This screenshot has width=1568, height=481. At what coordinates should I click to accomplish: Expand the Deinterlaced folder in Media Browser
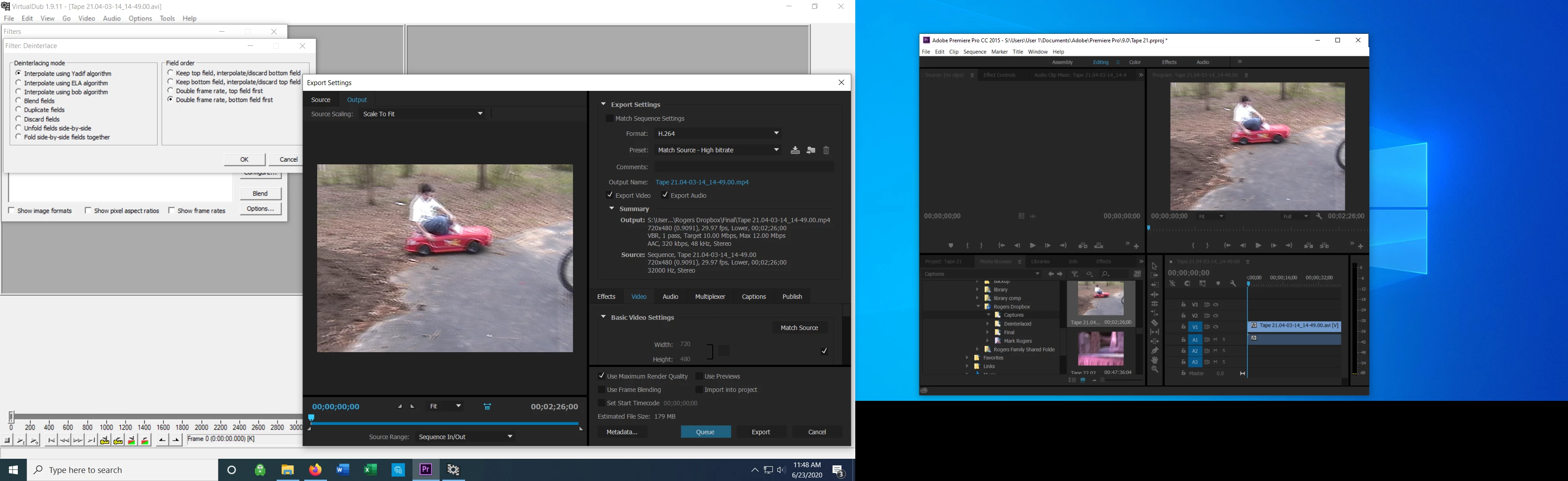pyautogui.click(x=987, y=324)
